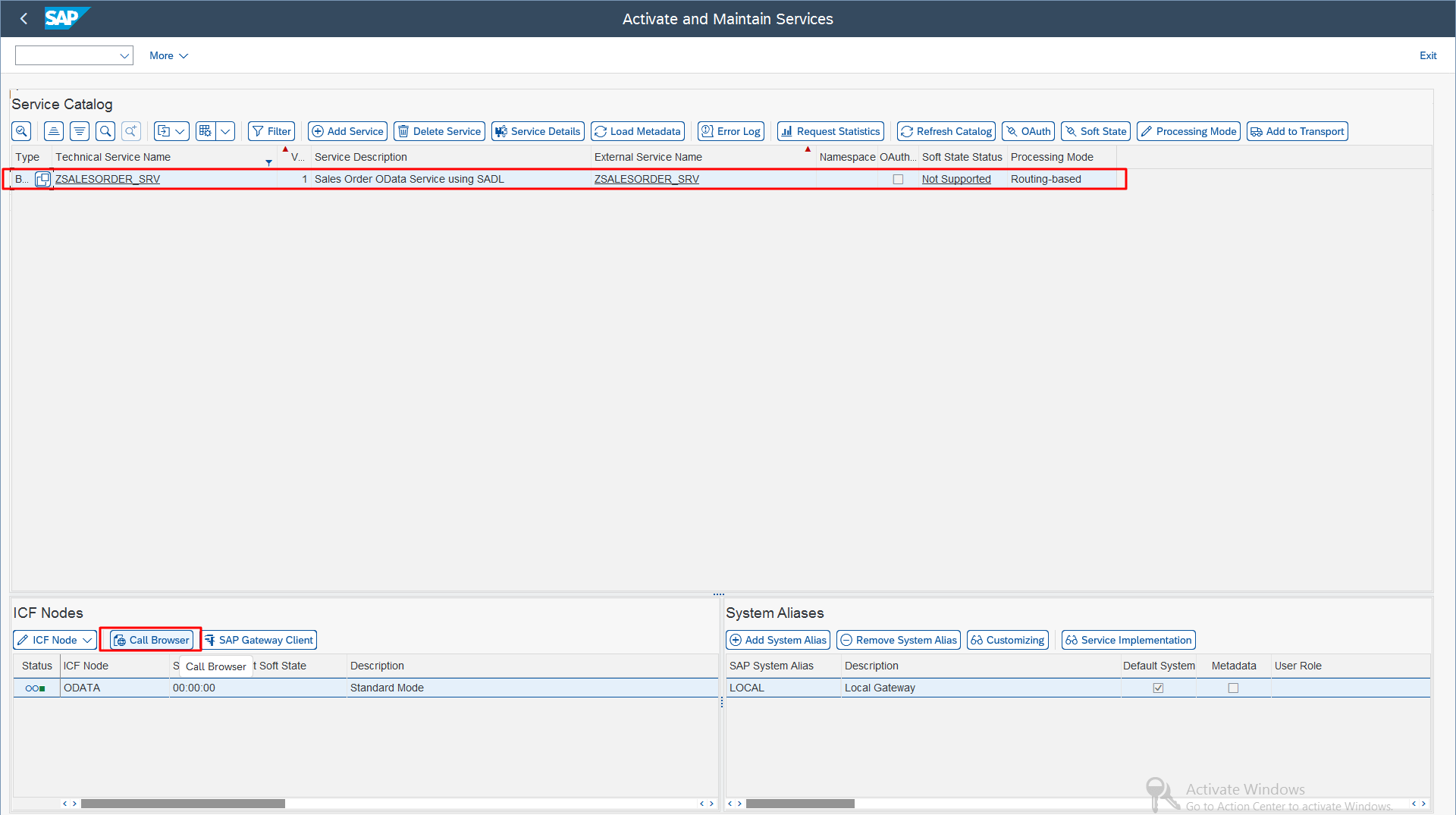Open Customizing for system aliases
Screen dimensions: 1456x815
point(1008,640)
